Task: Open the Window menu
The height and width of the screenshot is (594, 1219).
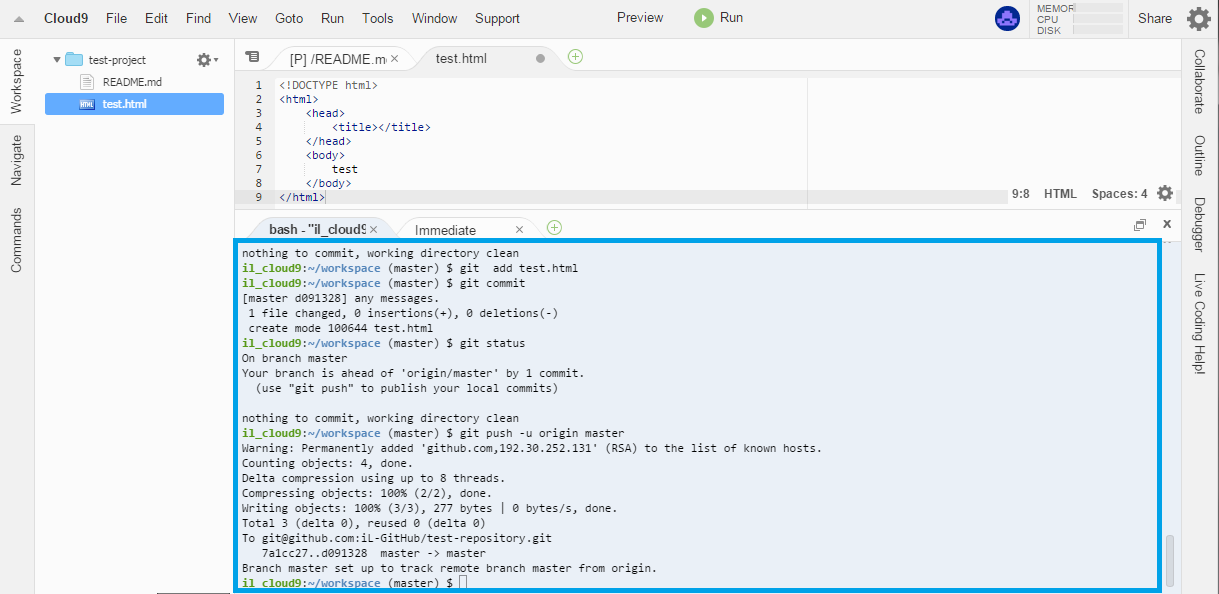Action: 435,18
